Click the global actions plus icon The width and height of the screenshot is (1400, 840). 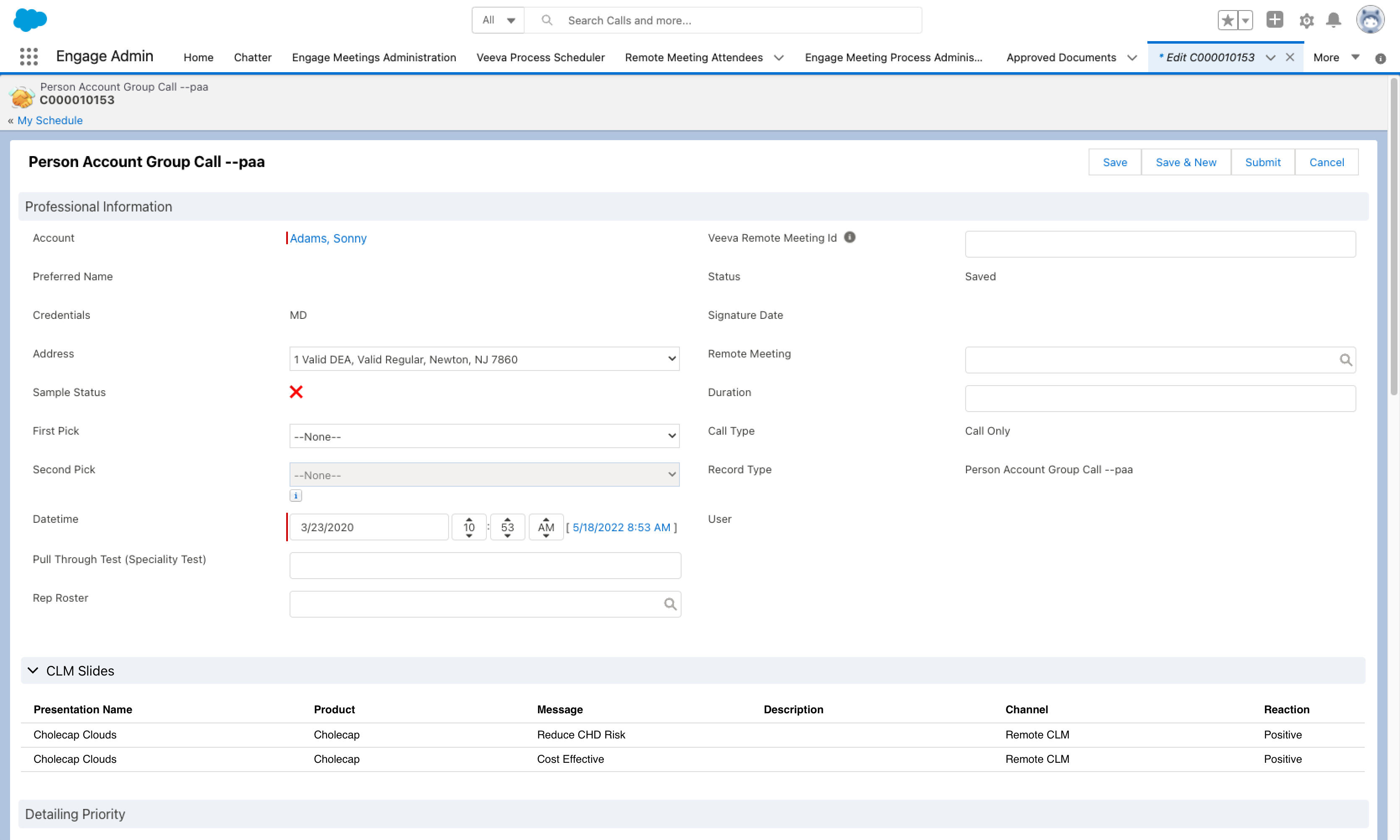click(x=1275, y=20)
